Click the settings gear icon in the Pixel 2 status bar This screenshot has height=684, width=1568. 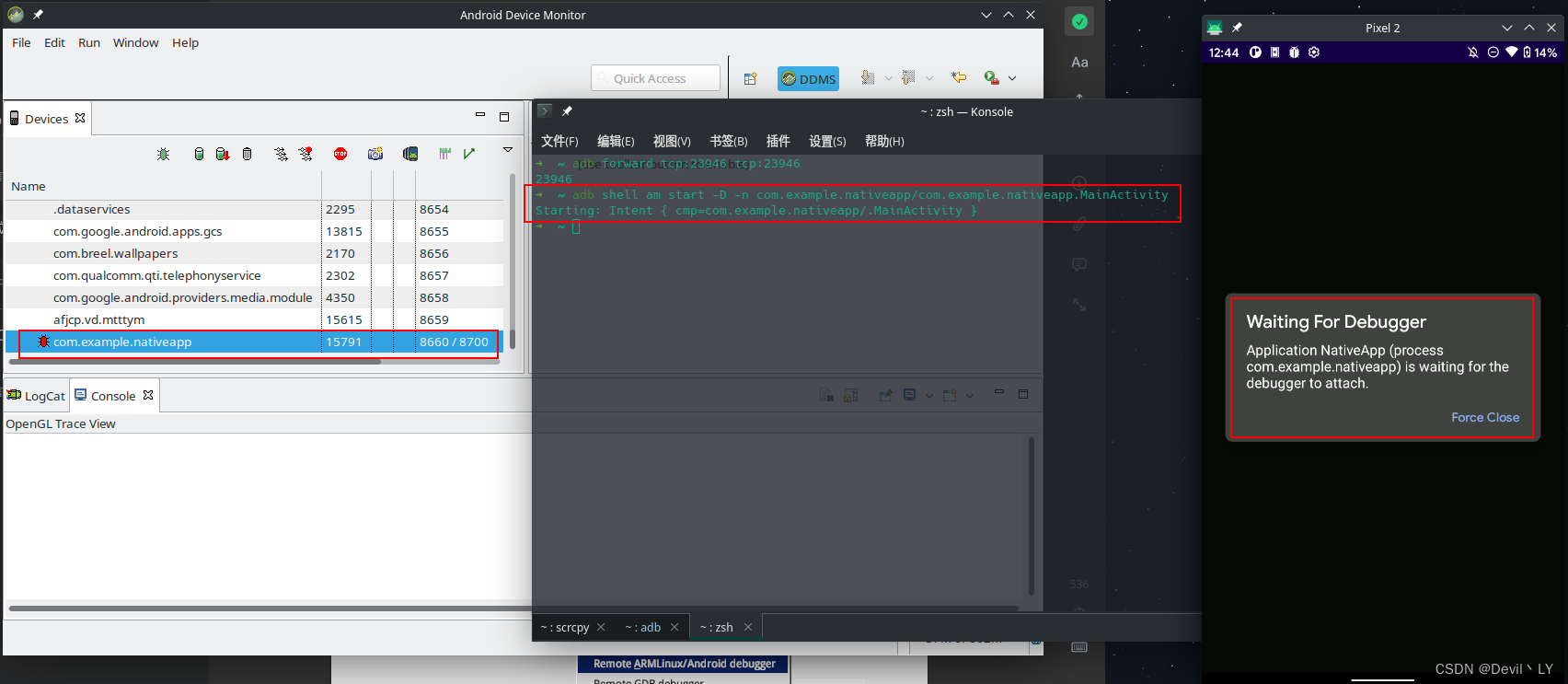[x=1314, y=52]
